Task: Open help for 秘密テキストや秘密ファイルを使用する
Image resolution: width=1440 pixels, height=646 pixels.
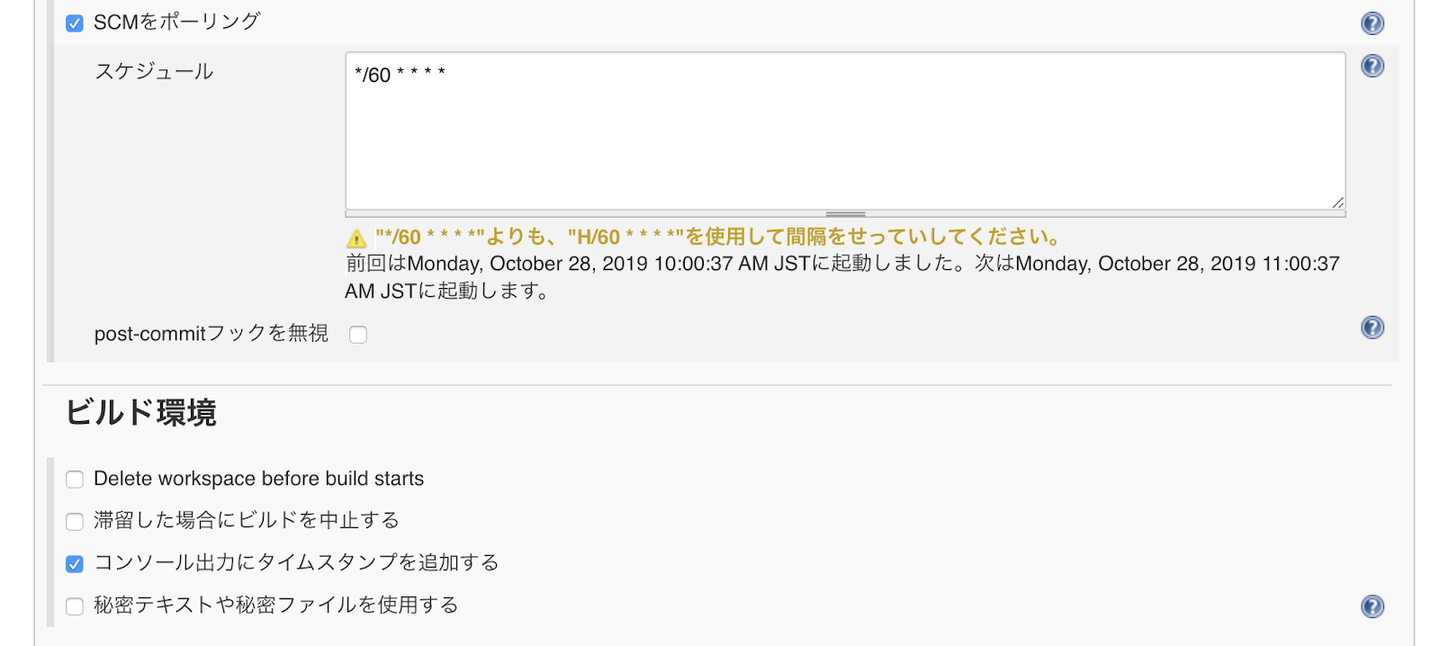Action: click(x=1372, y=606)
